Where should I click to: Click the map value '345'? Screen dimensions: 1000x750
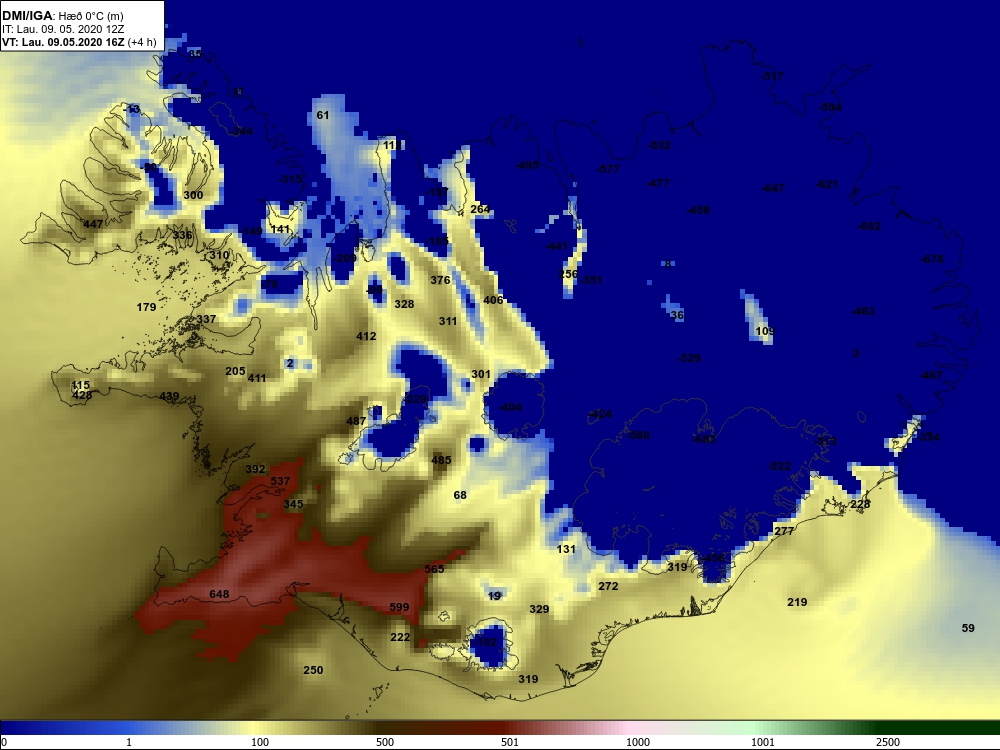click(293, 504)
